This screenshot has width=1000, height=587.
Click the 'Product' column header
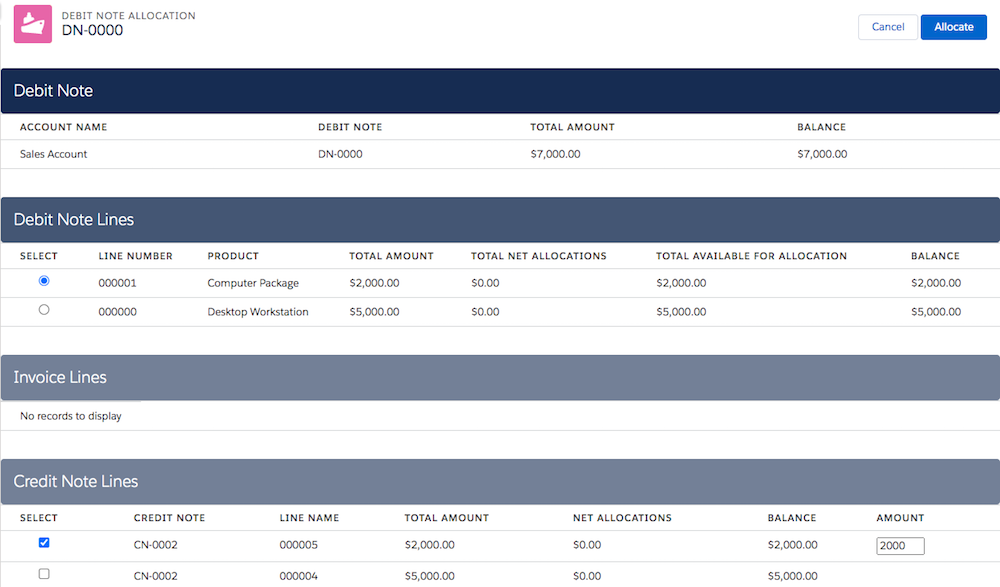pos(233,256)
